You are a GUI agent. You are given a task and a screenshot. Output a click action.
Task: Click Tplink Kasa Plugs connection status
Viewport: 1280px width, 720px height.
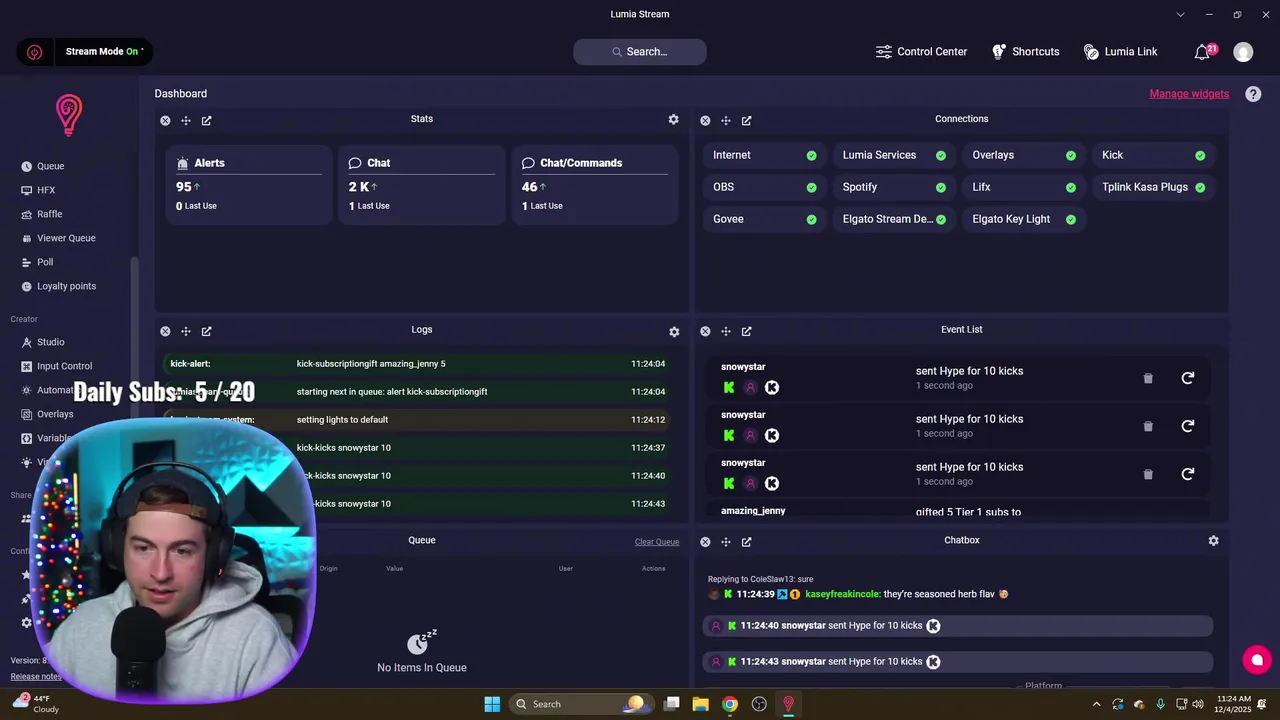1154,187
